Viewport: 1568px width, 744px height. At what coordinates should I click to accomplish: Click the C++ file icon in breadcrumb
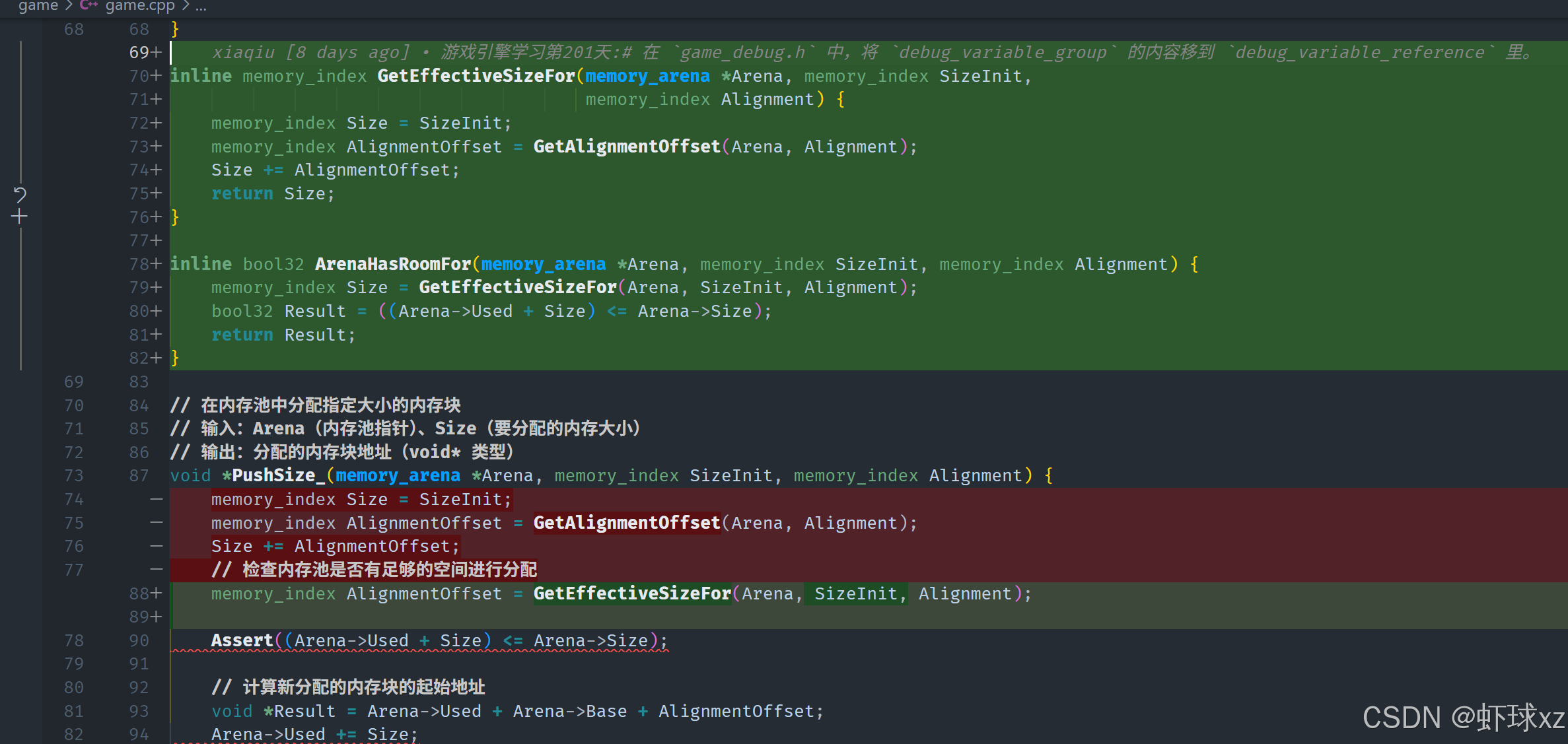[x=89, y=6]
